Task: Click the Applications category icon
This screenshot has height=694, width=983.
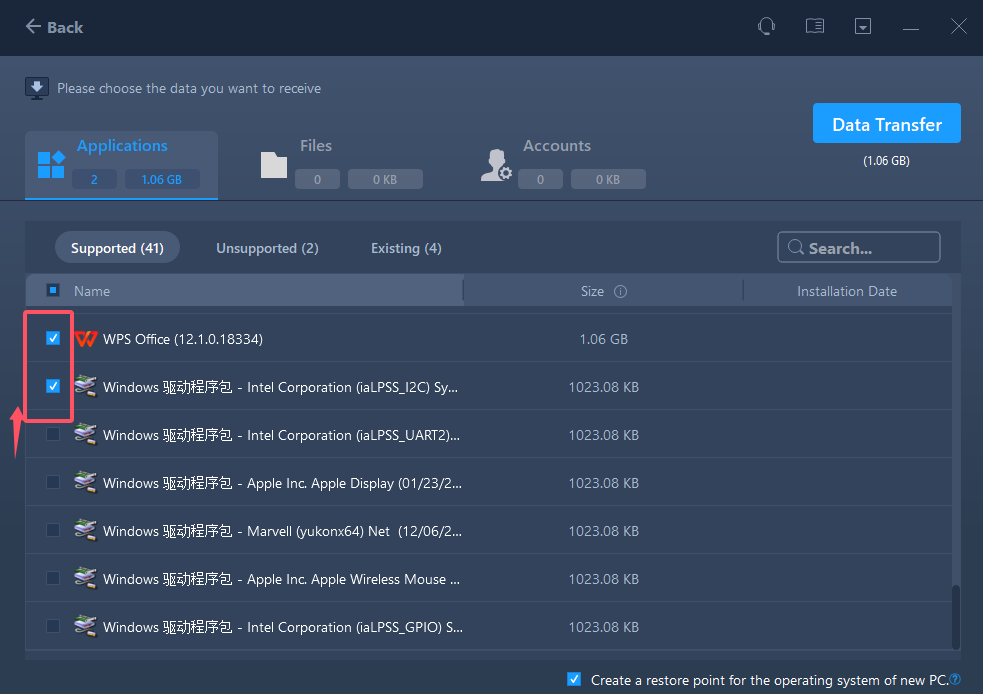Action: 51,164
